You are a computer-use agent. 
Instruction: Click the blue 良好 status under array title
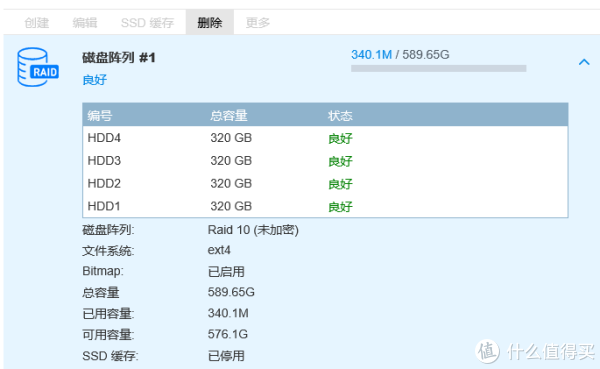(95, 80)
